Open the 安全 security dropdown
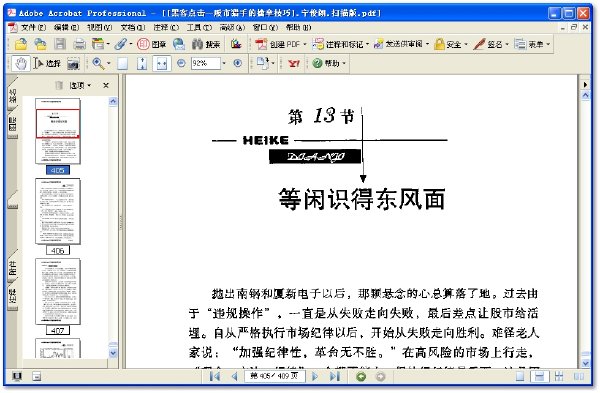This screenshot has width=600, height=393. [451, 44]
